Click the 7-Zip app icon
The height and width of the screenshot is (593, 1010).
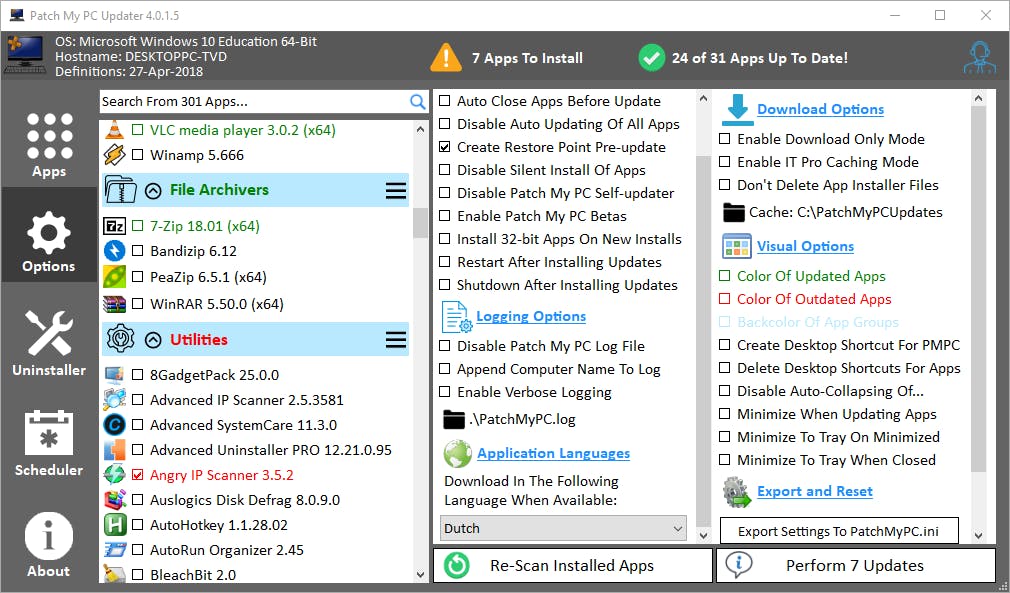(114, 226)
